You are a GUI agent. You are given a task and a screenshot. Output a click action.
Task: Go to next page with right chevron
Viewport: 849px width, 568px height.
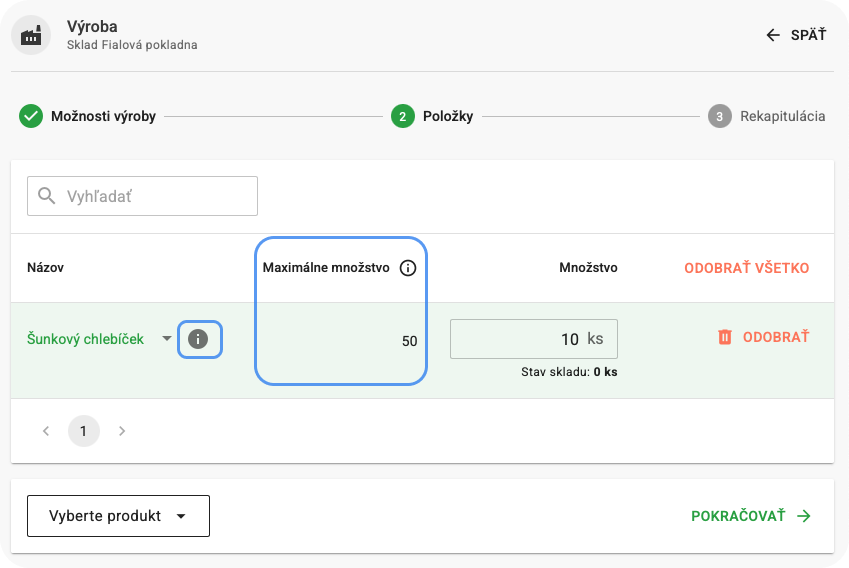[122, 431]
